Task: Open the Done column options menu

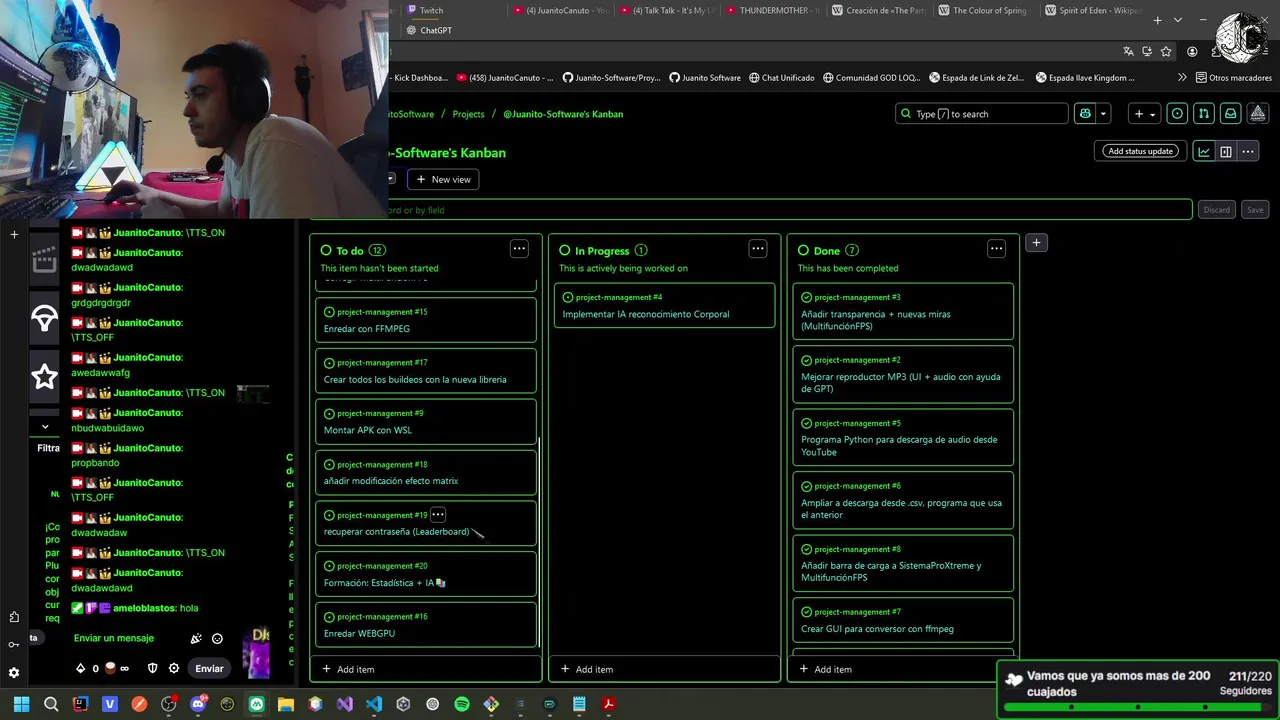Action: [x=996, y=249]
